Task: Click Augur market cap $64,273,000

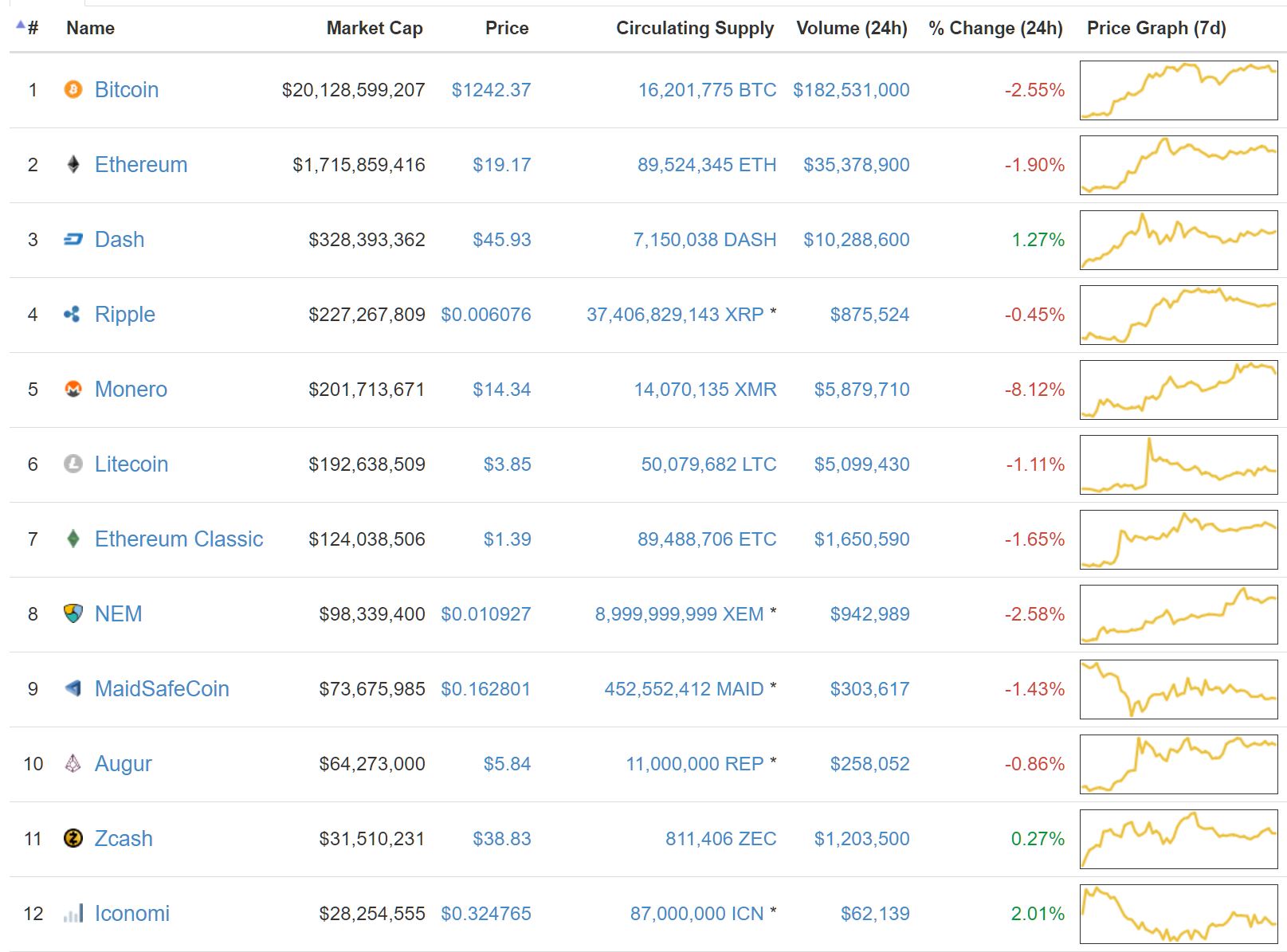Action: (372, 764)
